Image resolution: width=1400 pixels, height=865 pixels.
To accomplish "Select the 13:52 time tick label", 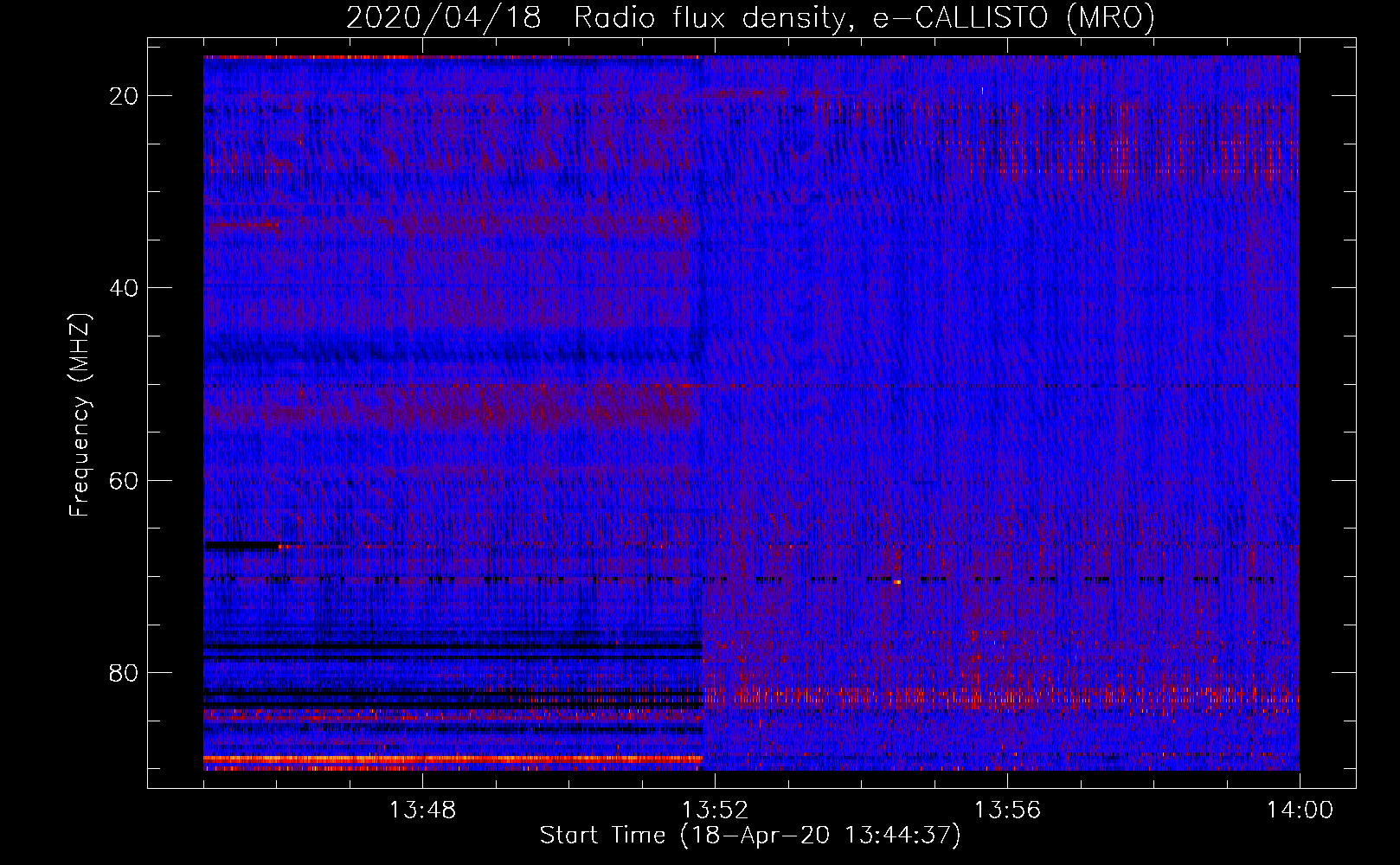I will 715,811.
